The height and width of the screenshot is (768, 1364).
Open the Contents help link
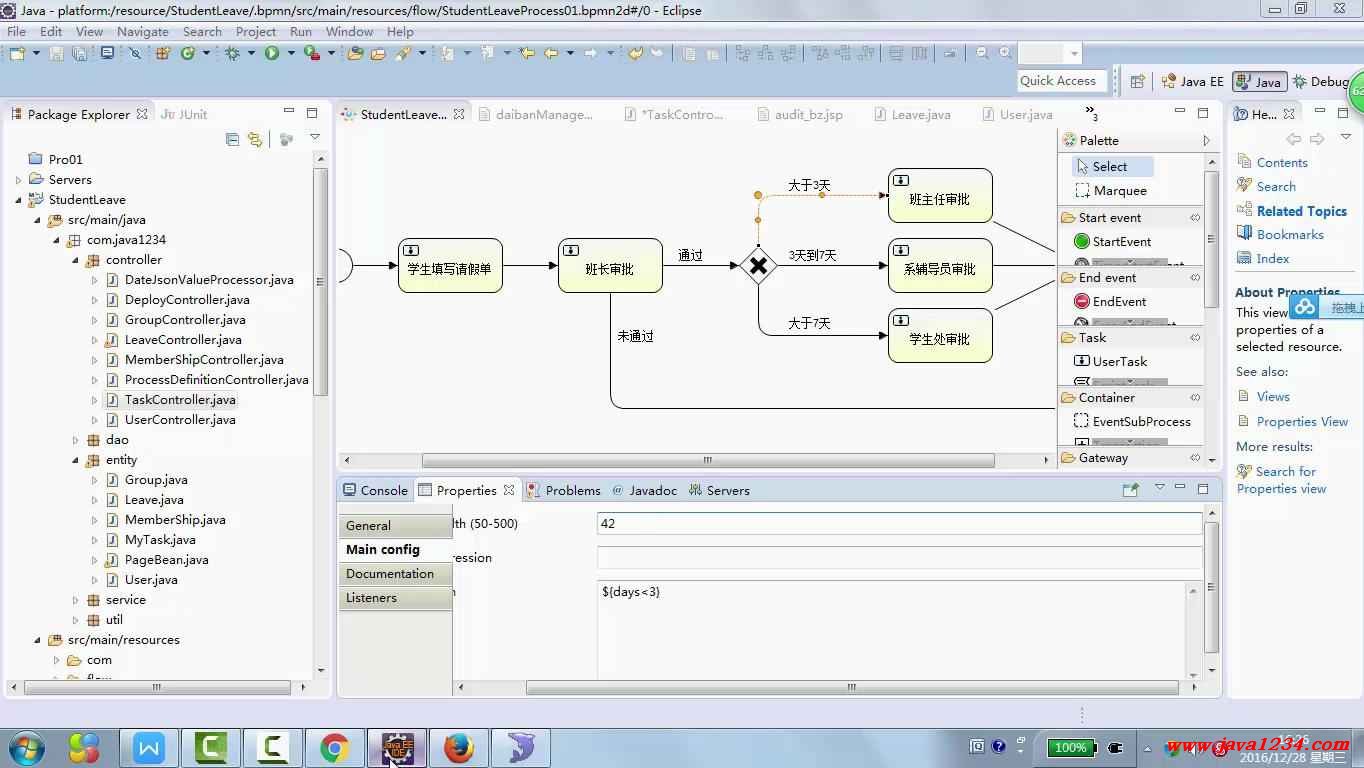pos(1282,162)
